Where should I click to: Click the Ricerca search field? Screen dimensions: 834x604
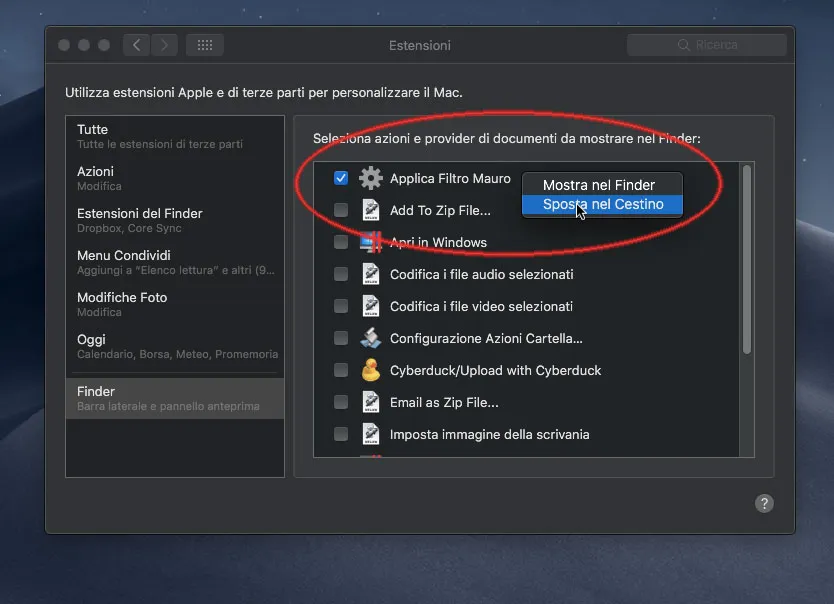[706, 44]
